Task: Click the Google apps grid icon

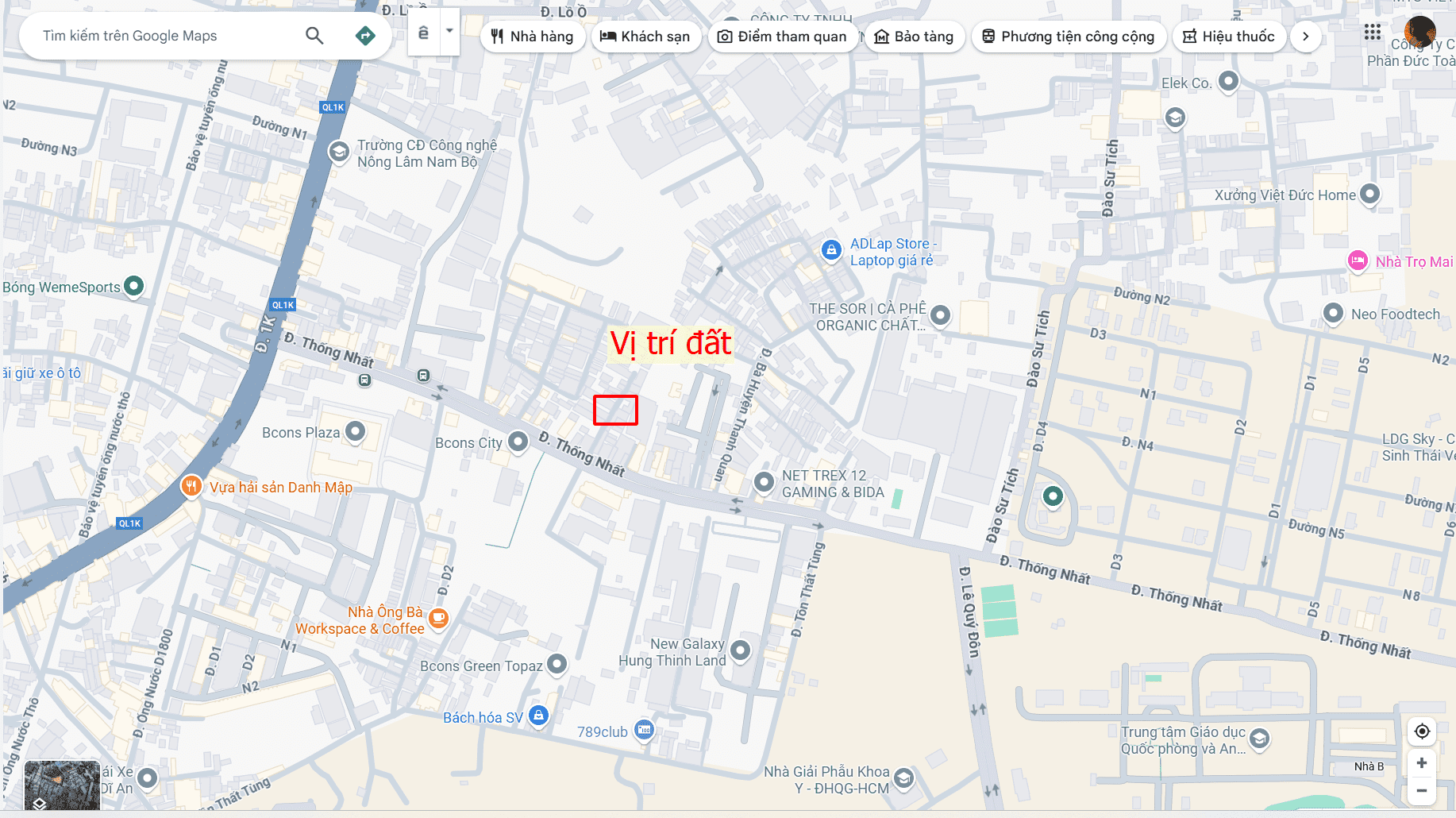Action: point(1373,32)
